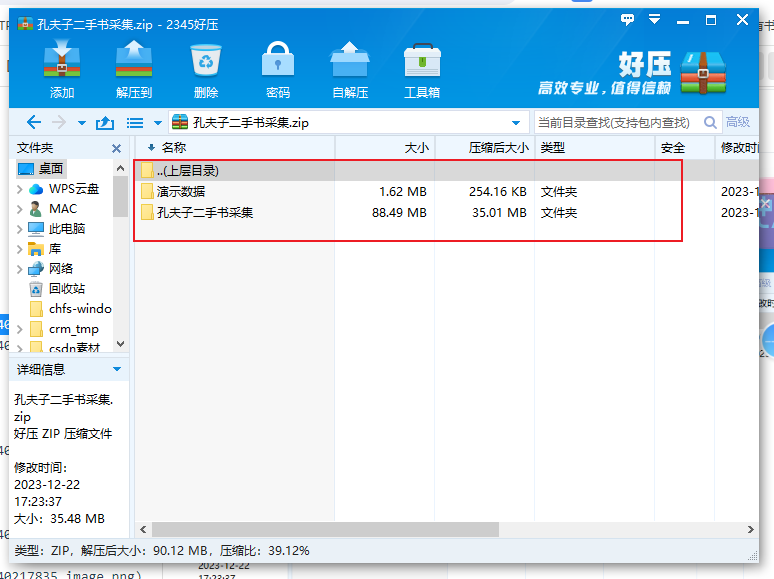Viewport: 774px width, 579px height.
Task: Expand the address path dropdown
Action: 516,123
